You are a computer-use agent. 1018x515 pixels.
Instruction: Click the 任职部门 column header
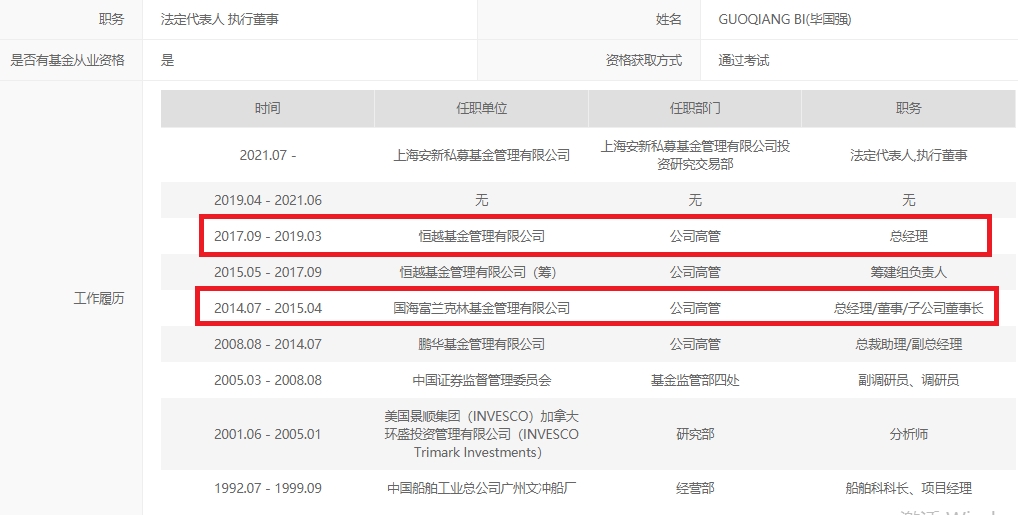[x=695, y=108]
